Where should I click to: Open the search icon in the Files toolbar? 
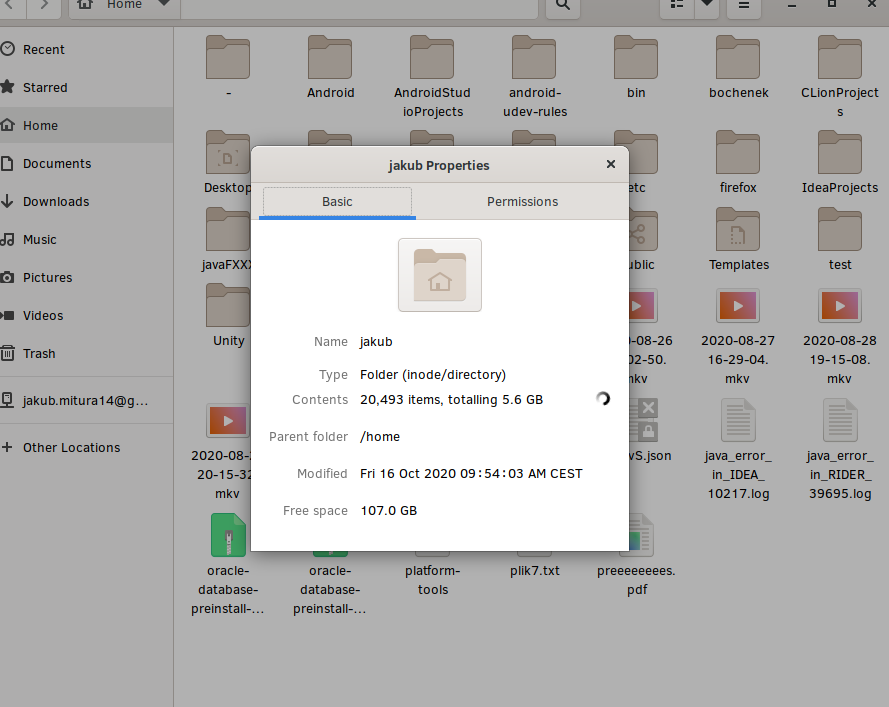[x=562, y=6]
